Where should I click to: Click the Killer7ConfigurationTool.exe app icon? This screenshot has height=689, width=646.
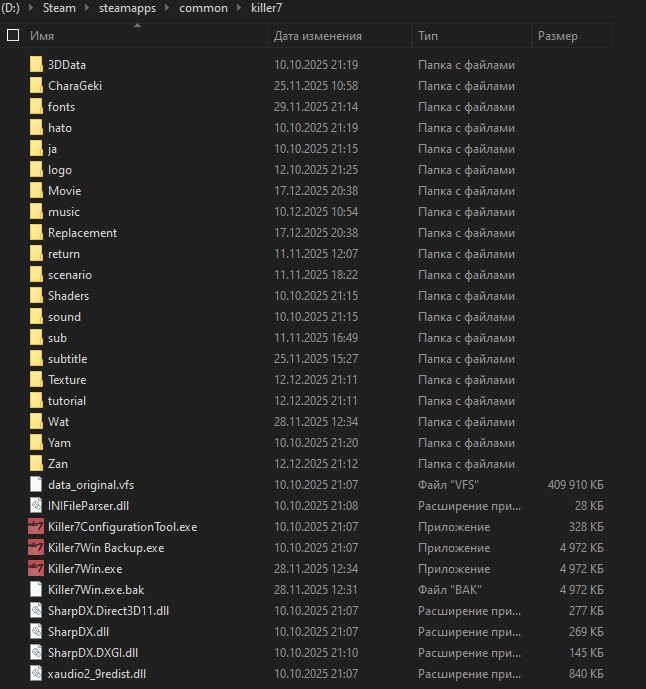[36, 526]
